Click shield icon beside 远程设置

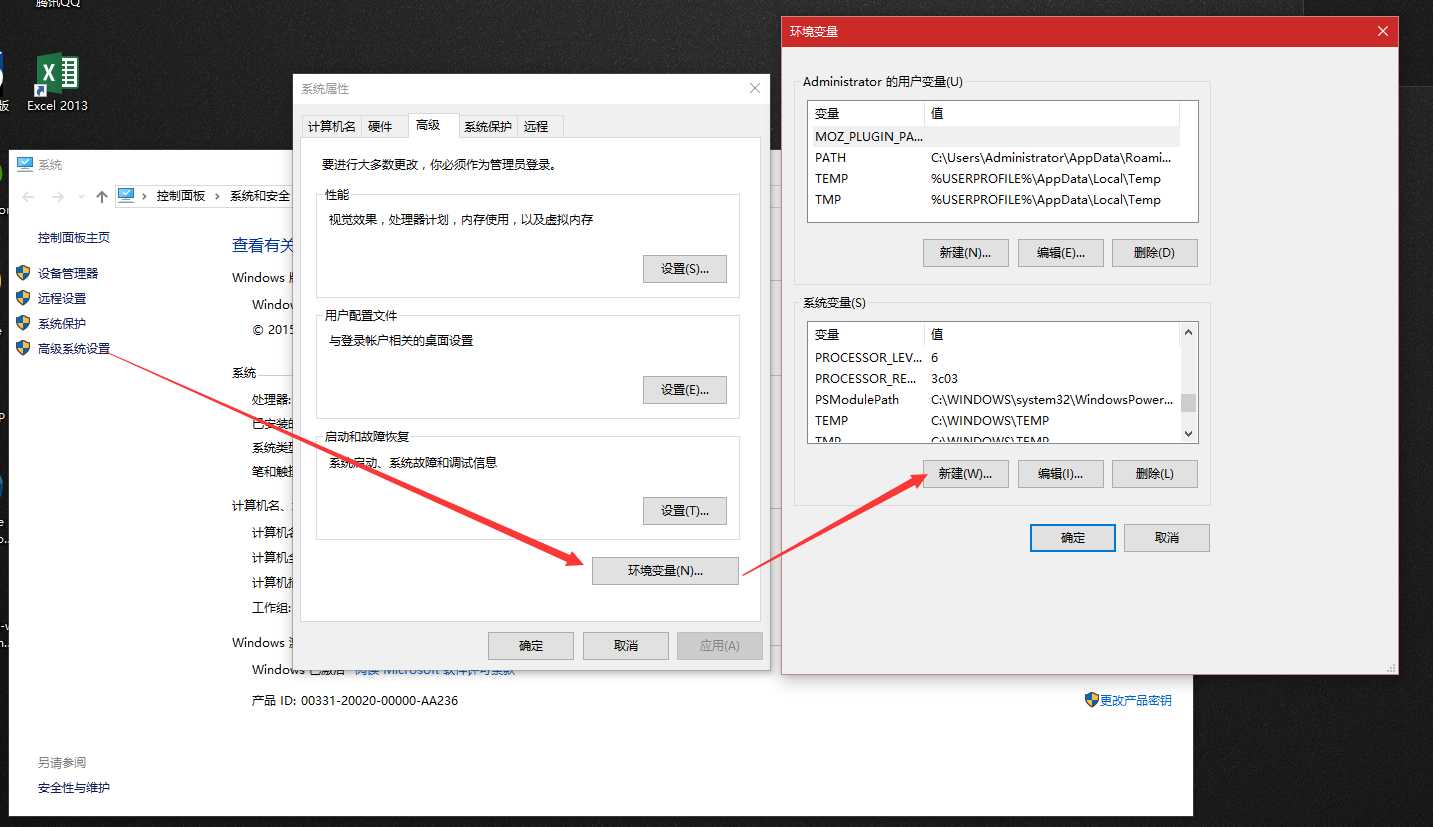coord(23,297)
